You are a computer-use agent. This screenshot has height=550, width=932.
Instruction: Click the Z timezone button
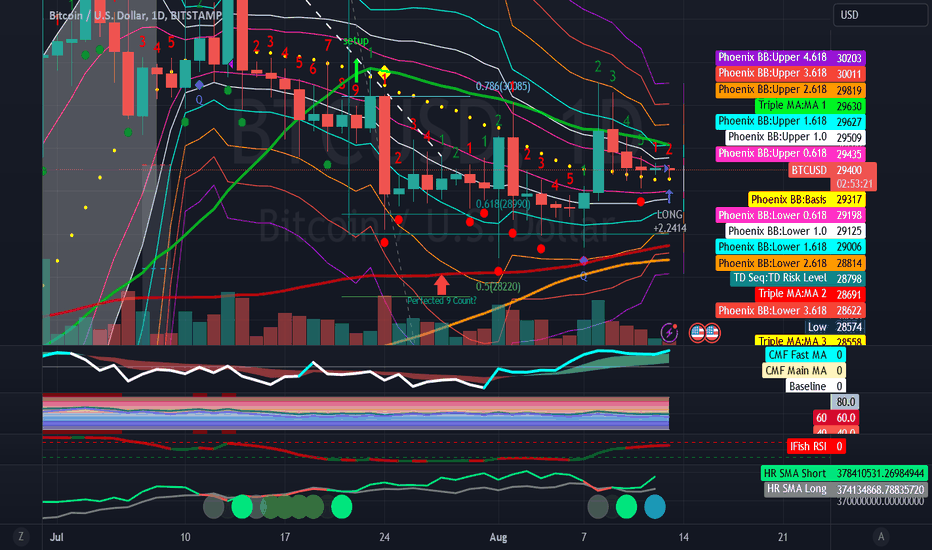tap(21, 537)
